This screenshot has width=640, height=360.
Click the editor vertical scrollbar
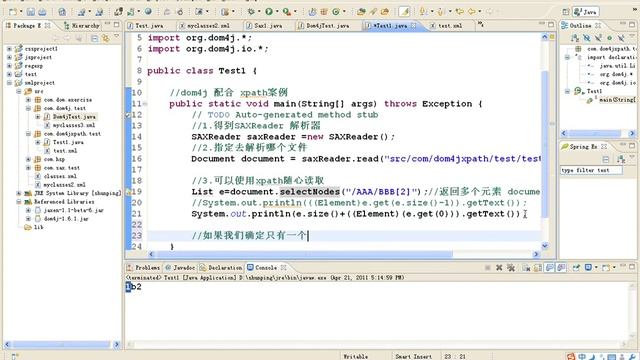tap(544, 144)
